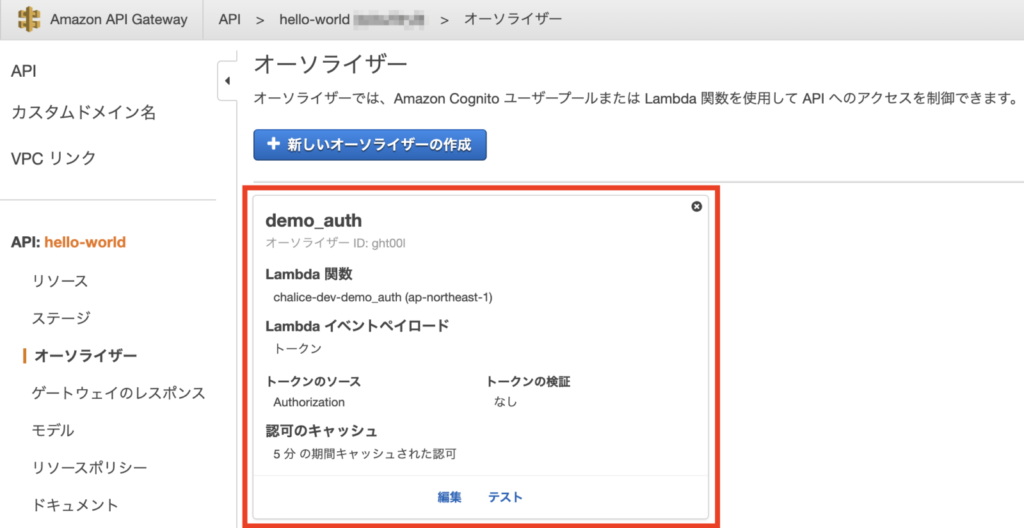Click the Lambda イベントペイロード label
This screenshot has height=528, width=1024.
pyautogui.click(x=357, y=326)
